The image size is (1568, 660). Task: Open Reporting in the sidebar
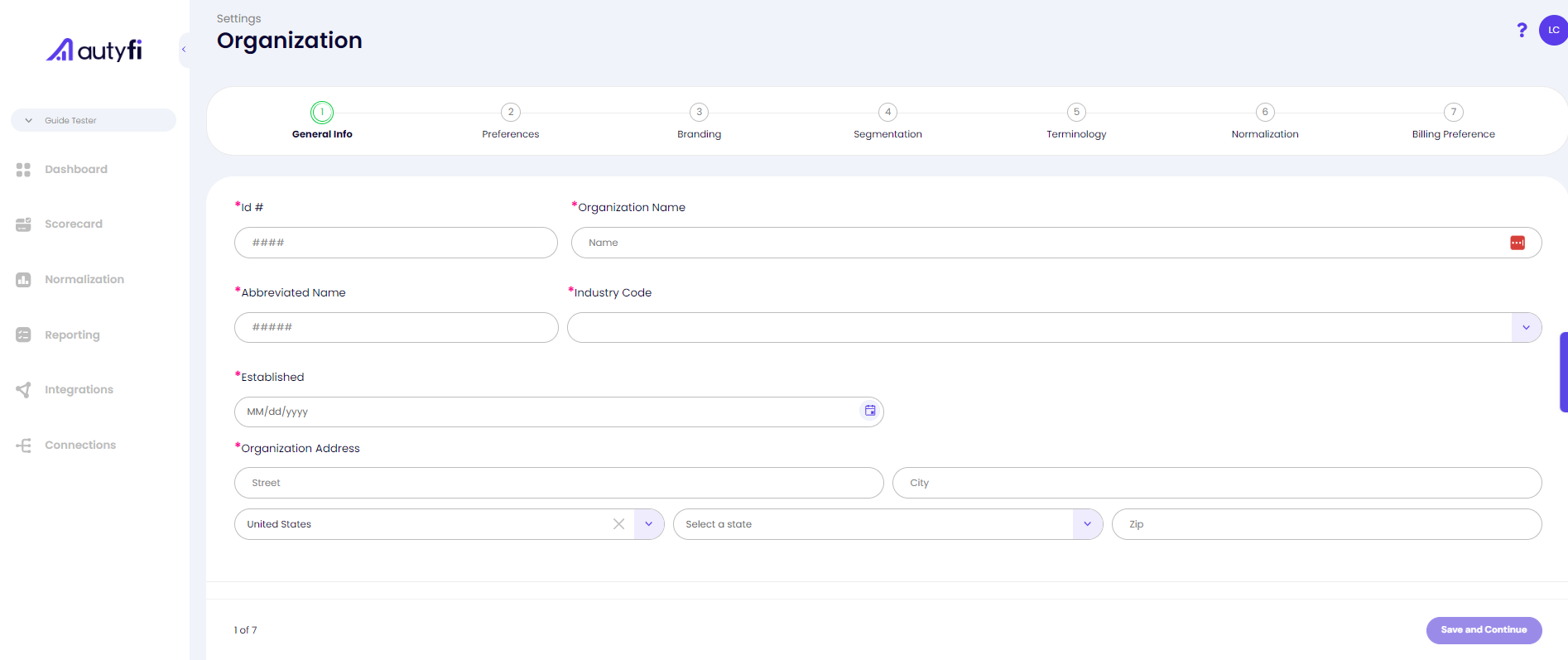pyautogui.click(x=72, y=335)
